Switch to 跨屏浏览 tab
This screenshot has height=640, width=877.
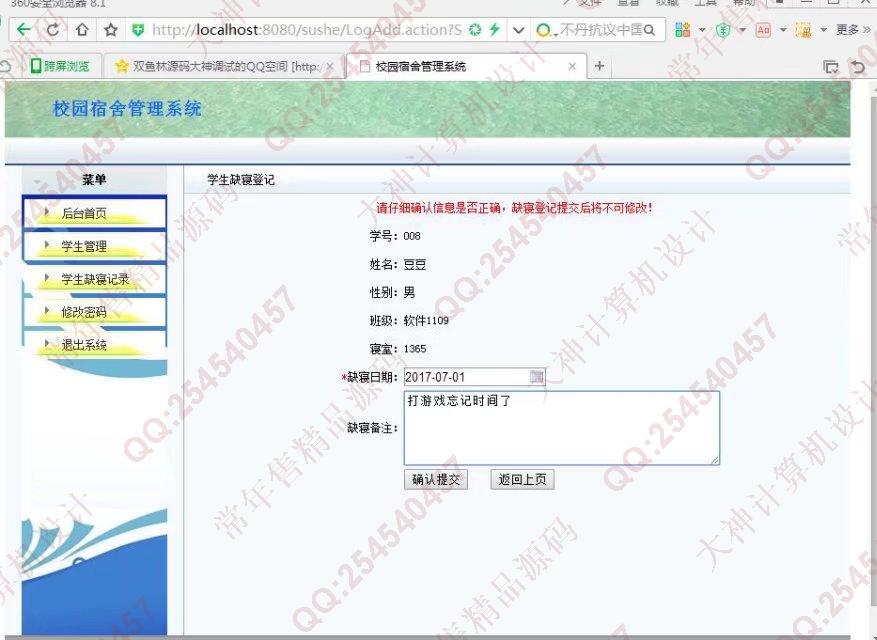(60, 67)
